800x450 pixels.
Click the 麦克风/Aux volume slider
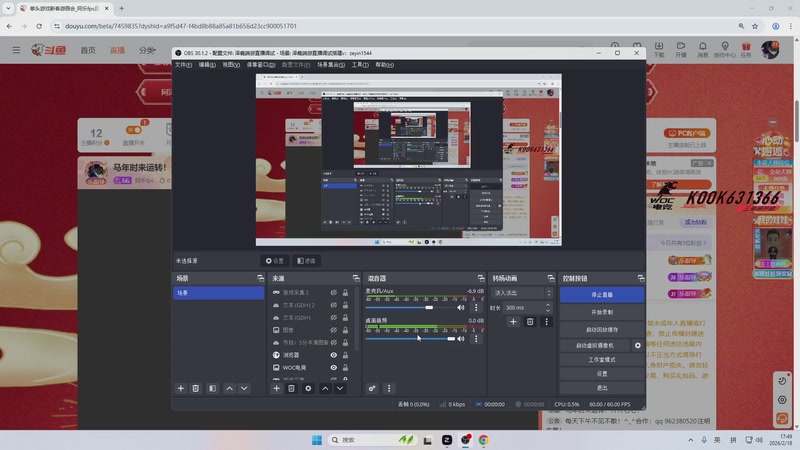tap(409, 308)
